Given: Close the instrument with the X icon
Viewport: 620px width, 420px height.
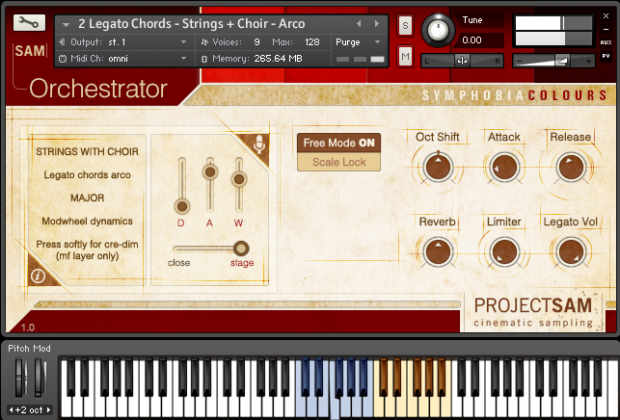Looking at the screenshot, I should coord(606,16).
